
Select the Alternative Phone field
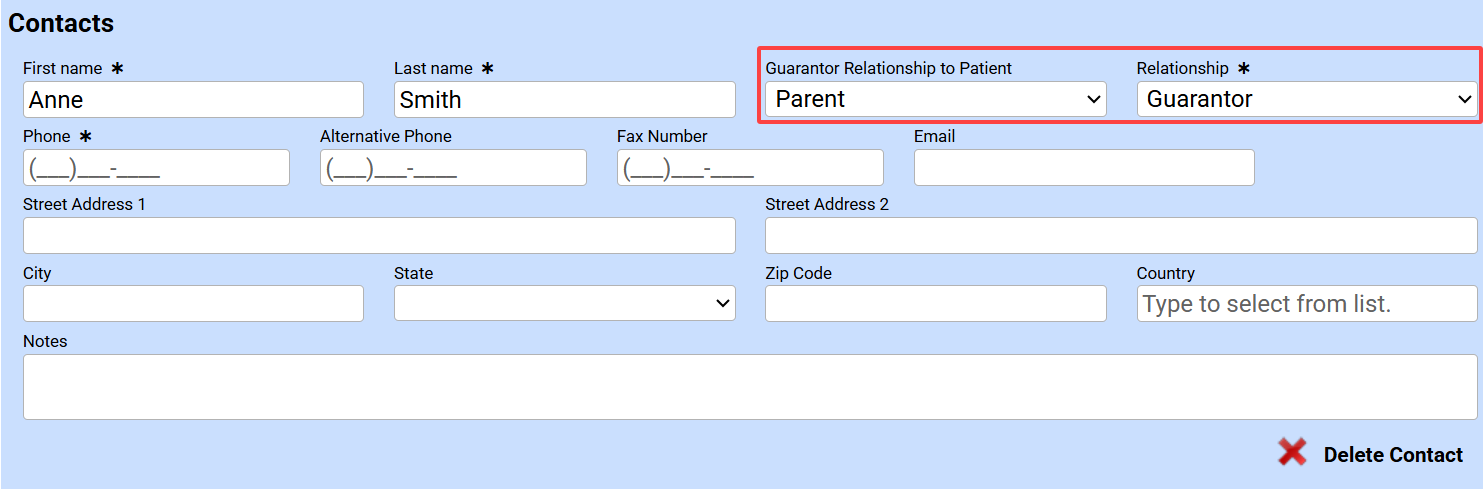pos(453,168)
